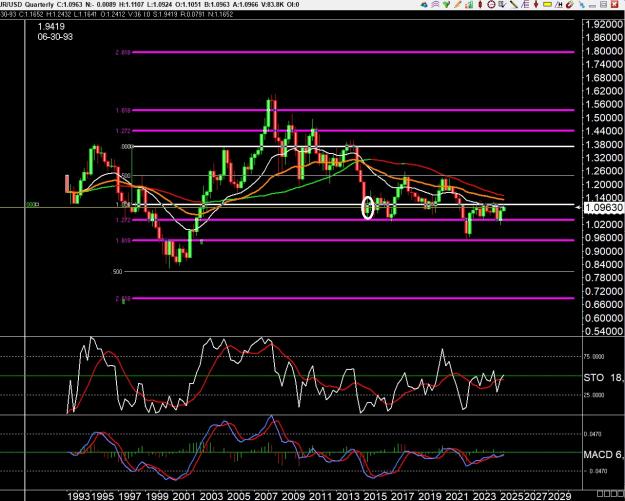The width and height of the screenshot is (625, 501).
Task: Select the yellow rectangle drawing tool
Action: click(x=548, y=4)
